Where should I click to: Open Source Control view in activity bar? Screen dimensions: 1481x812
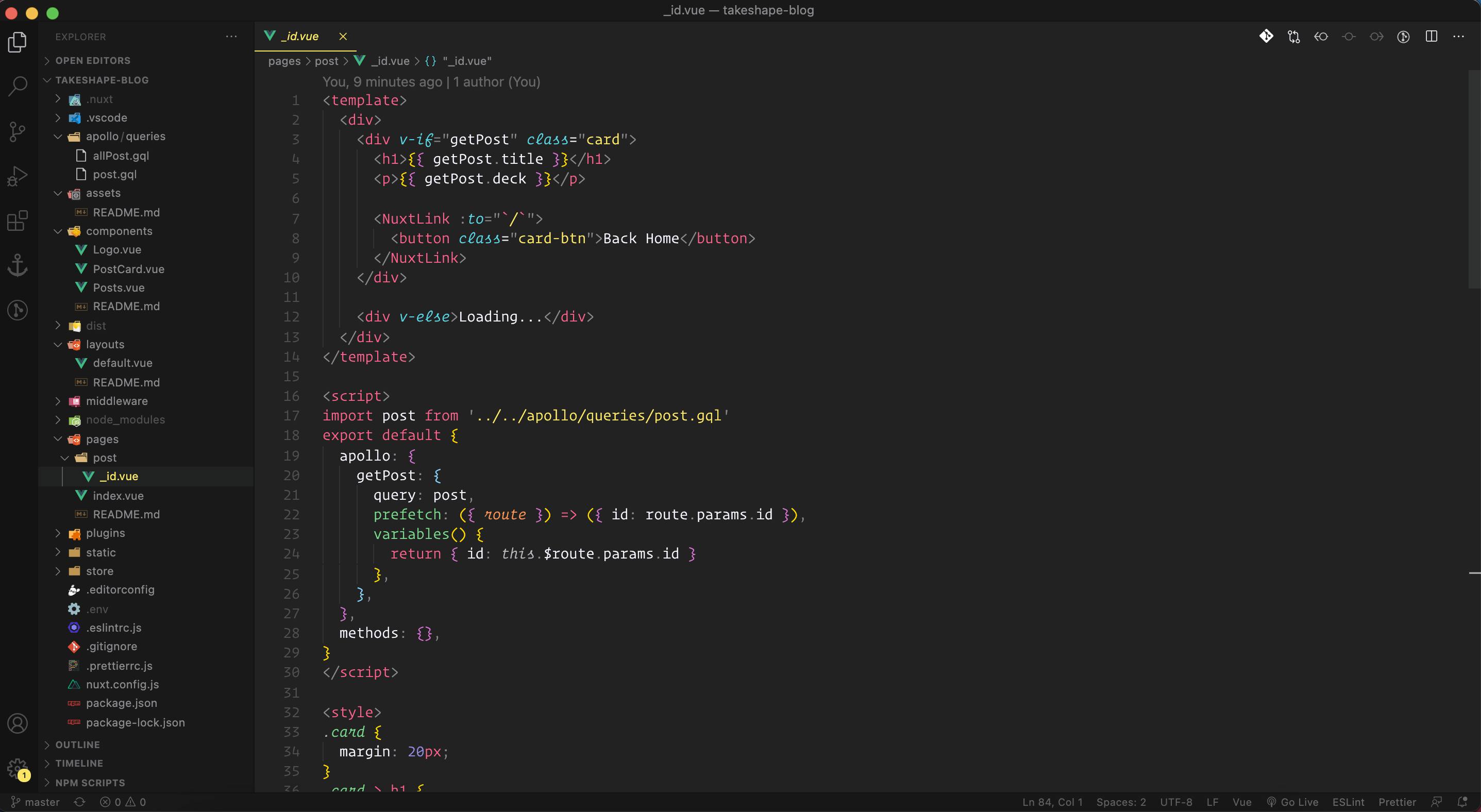point(18,131)
